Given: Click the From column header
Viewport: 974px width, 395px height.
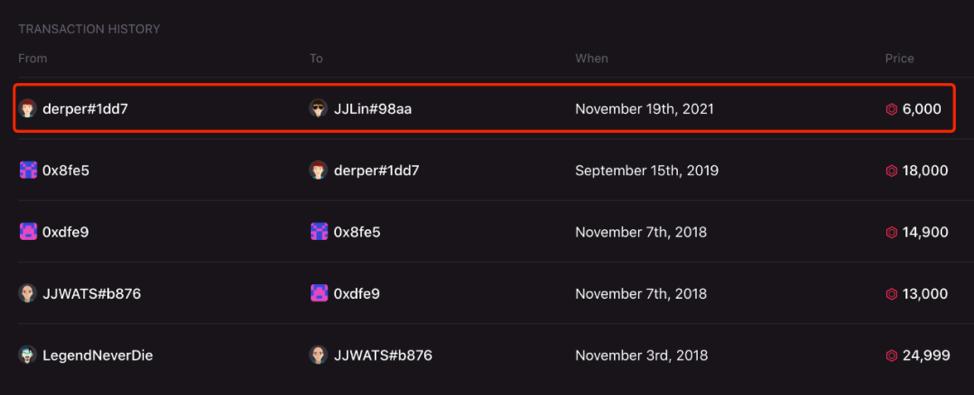Looking at the screenshot, I should (x=32, y=58).
